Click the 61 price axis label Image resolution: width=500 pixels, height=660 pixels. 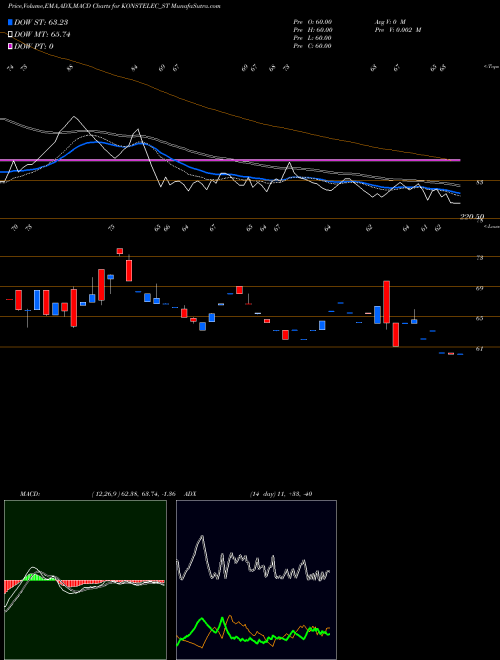coord(480,349)
